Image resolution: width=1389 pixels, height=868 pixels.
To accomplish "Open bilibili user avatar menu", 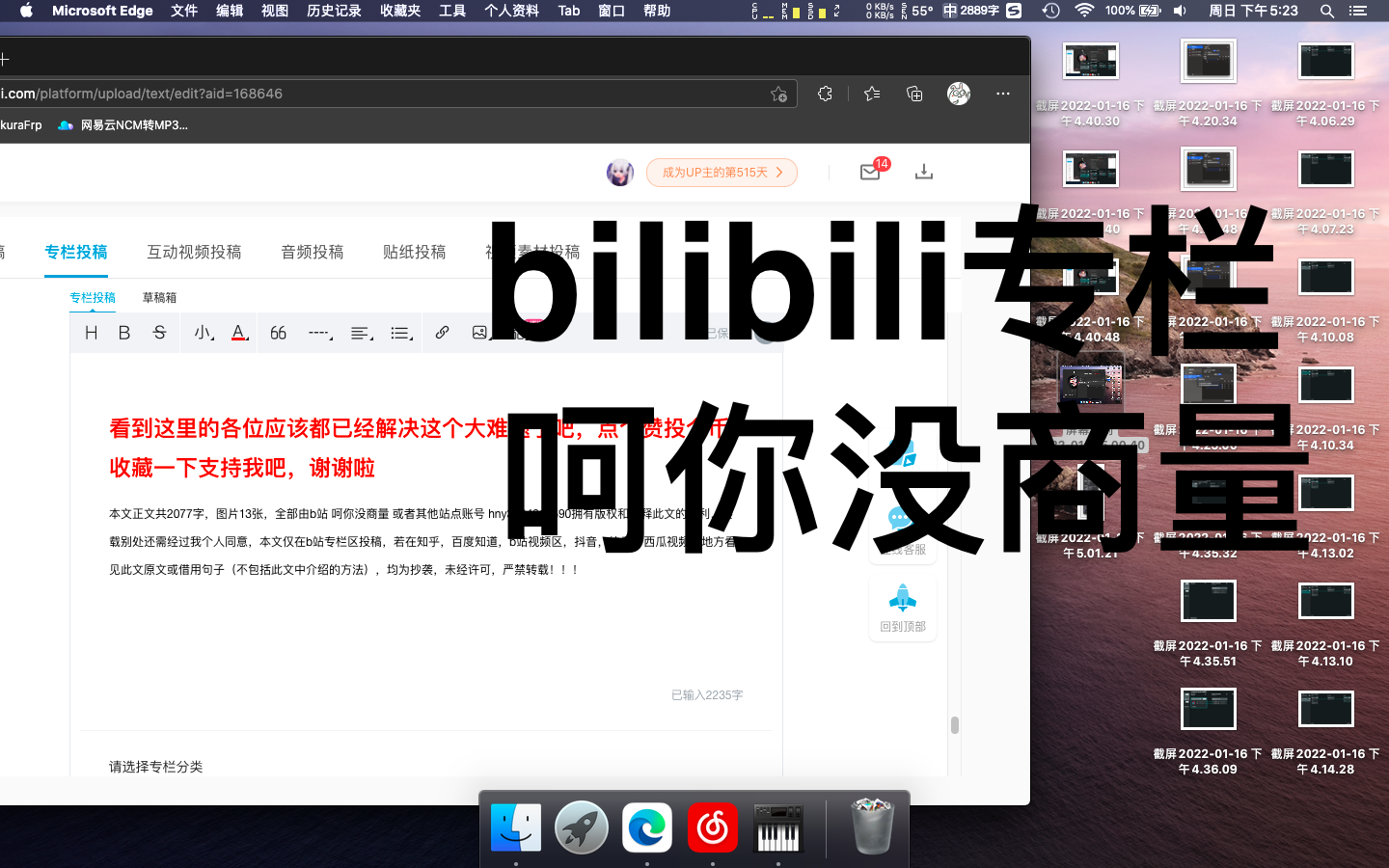I will pyautogui.click(x=620, y=173).
